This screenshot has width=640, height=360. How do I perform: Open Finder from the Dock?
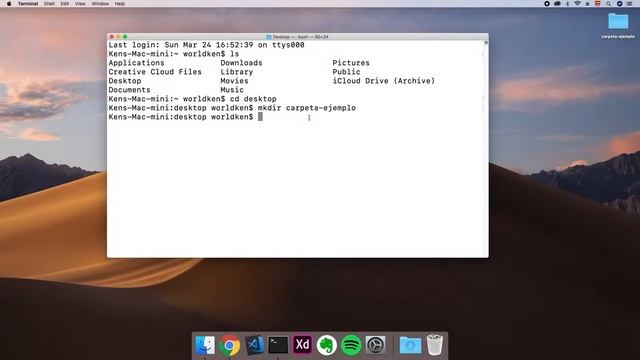(205, 345)
